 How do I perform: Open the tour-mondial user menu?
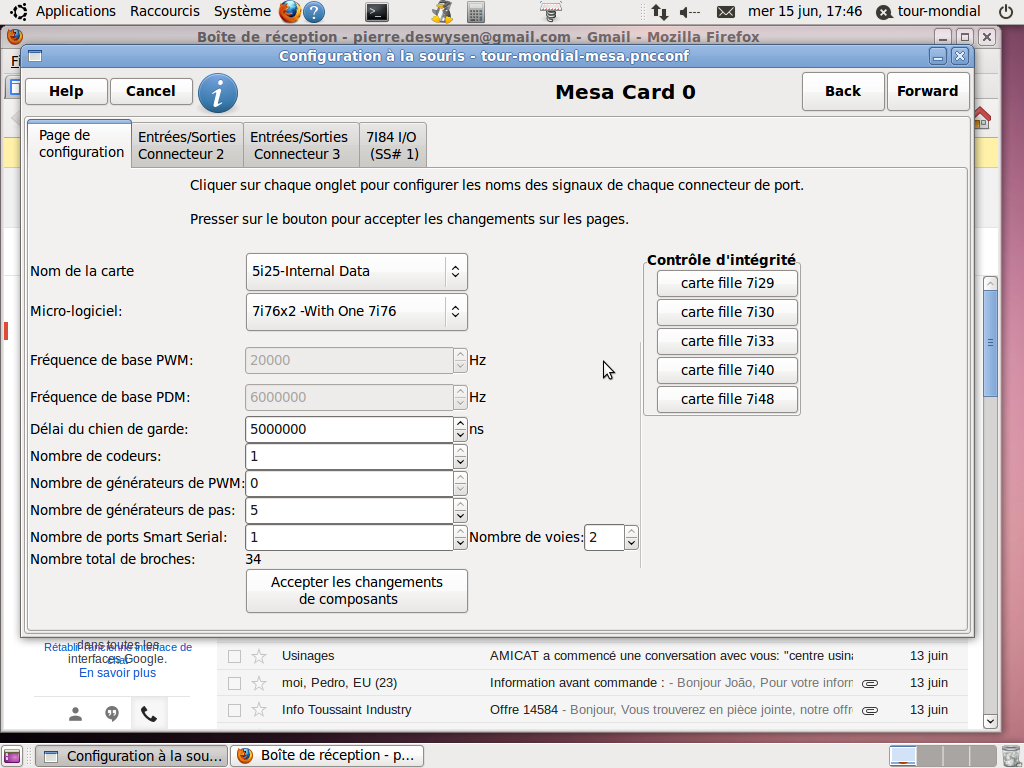click(x=929, y=12)
